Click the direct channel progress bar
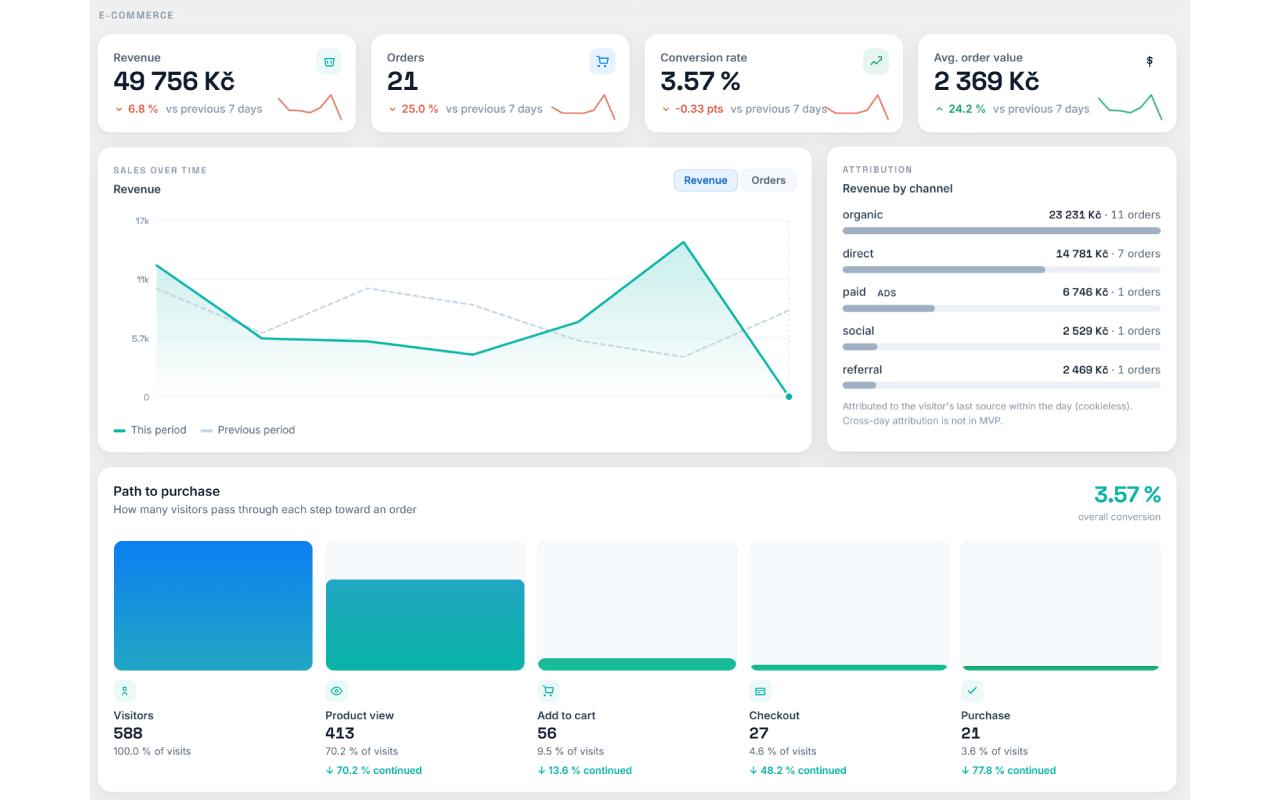1280x800 pixels. pos(1002,270)
